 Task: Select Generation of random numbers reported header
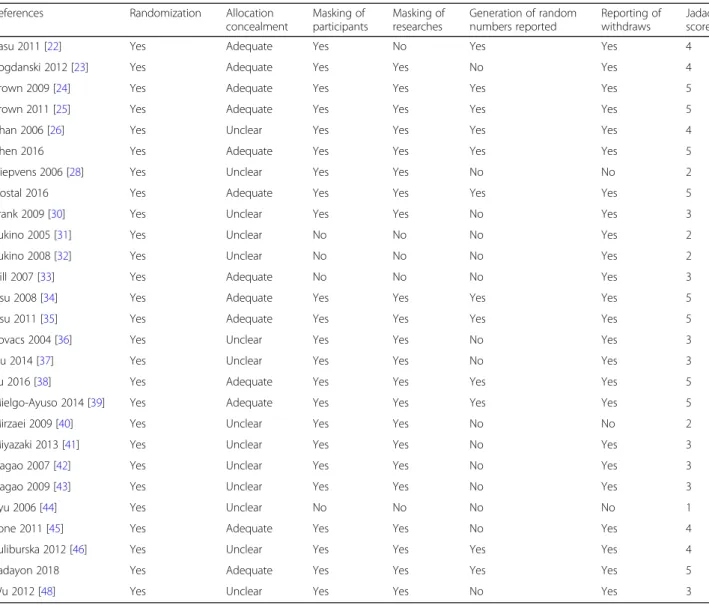tap(523, 20)
